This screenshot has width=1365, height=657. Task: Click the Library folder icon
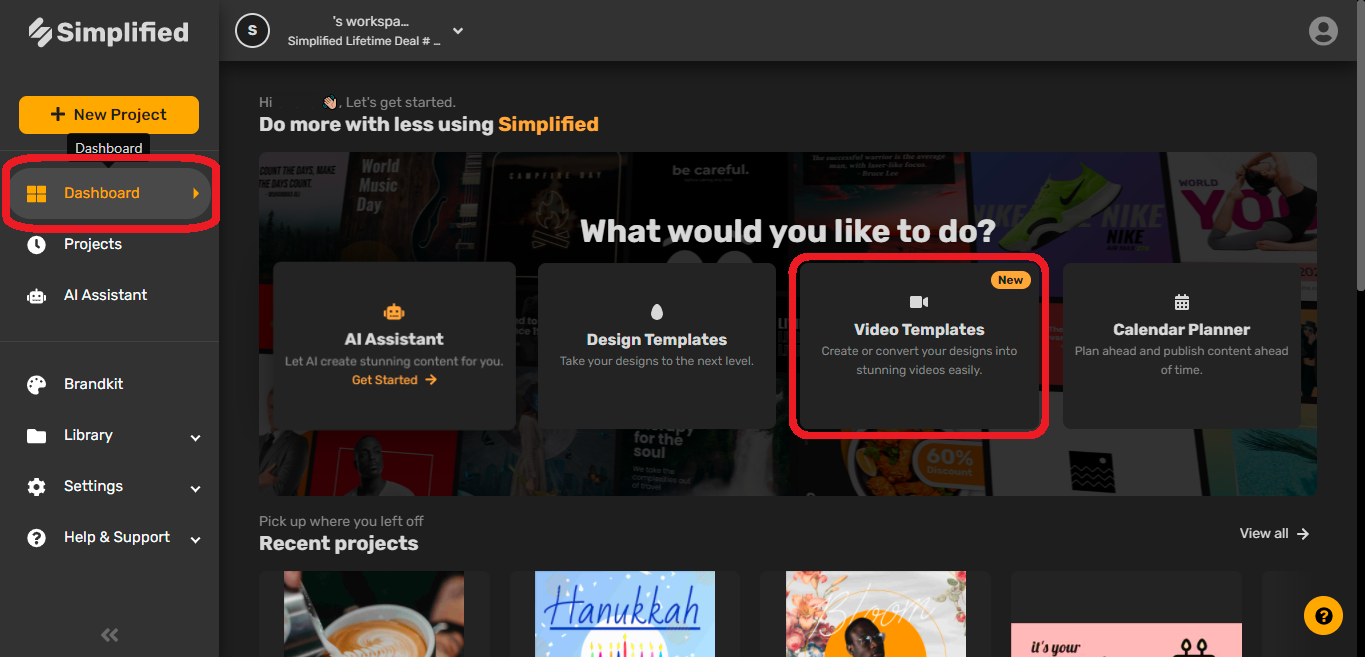point(37,435)
